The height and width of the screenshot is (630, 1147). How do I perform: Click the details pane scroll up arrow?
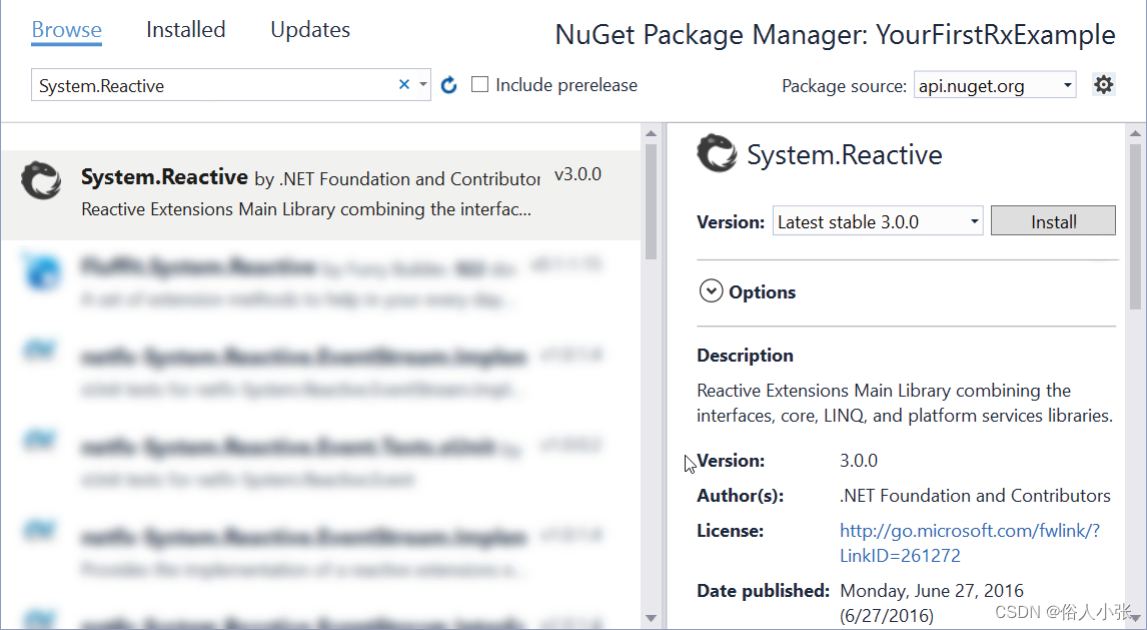click(x=1135, y=133)
